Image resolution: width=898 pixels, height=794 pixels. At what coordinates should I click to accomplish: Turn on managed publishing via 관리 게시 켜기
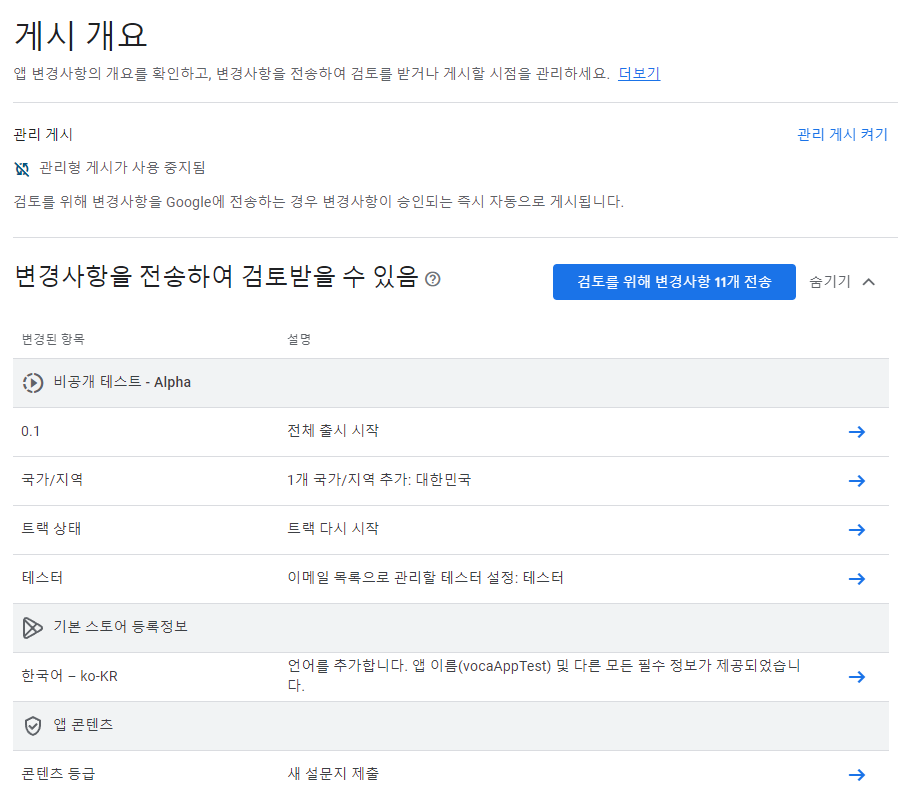pyautogui.click(x=842, y=134)
